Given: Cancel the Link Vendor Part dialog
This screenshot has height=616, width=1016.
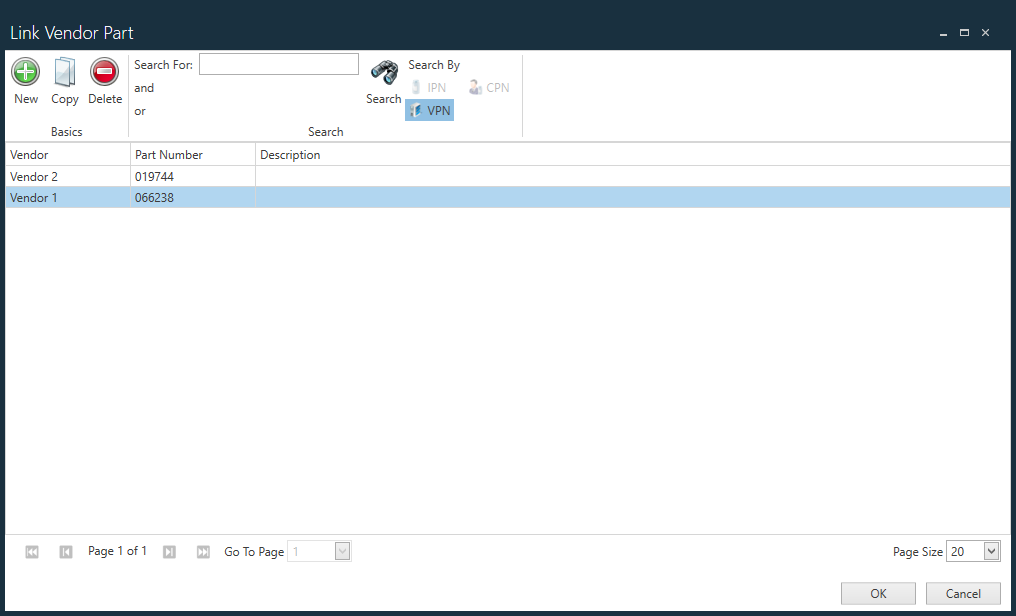Looking at the screenshot, I should 962,593.
